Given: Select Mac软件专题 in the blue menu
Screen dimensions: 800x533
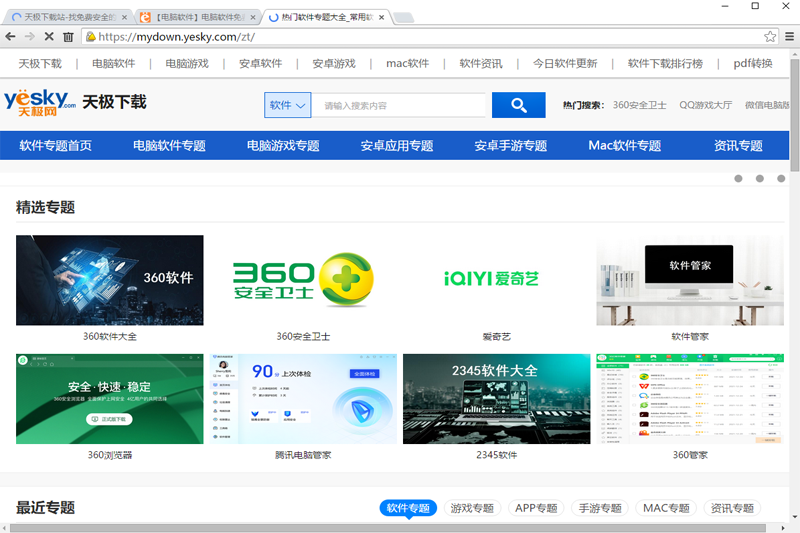Looking at the screenshot, I should (624, 146).
